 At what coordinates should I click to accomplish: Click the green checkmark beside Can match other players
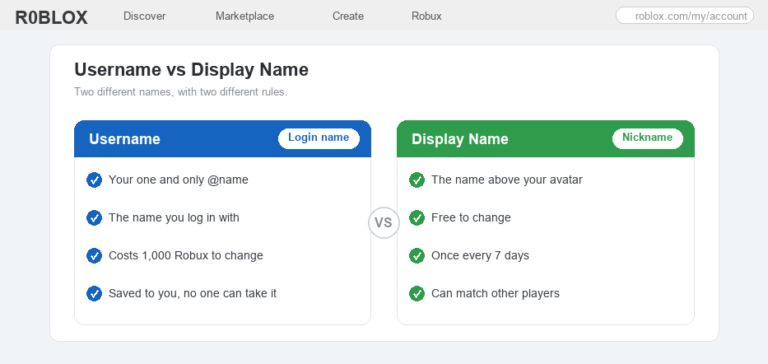[417, 294]
